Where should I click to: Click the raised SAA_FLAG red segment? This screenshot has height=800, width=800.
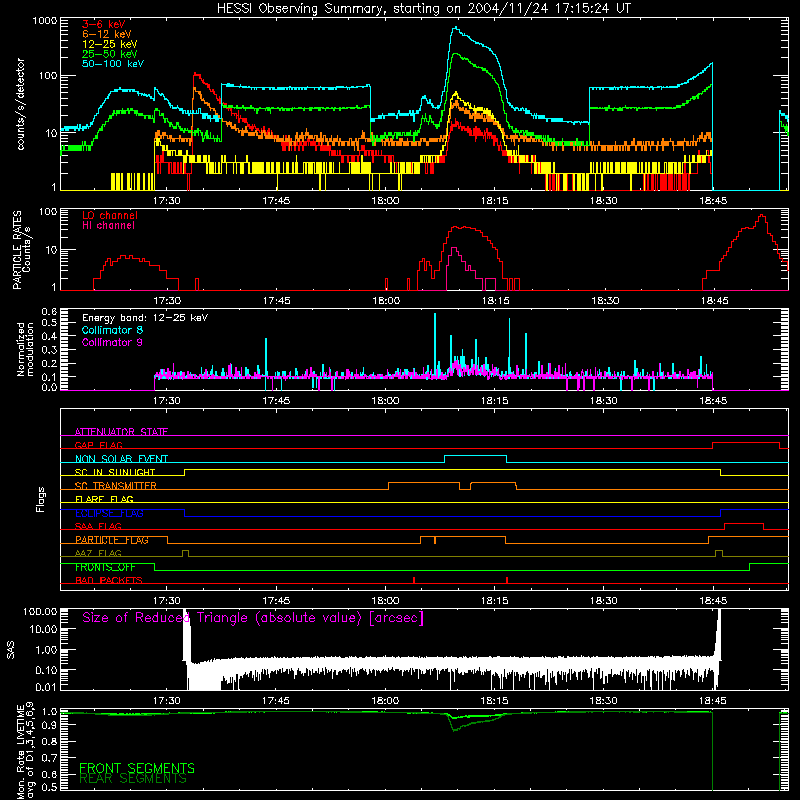[x=744, y=523]
